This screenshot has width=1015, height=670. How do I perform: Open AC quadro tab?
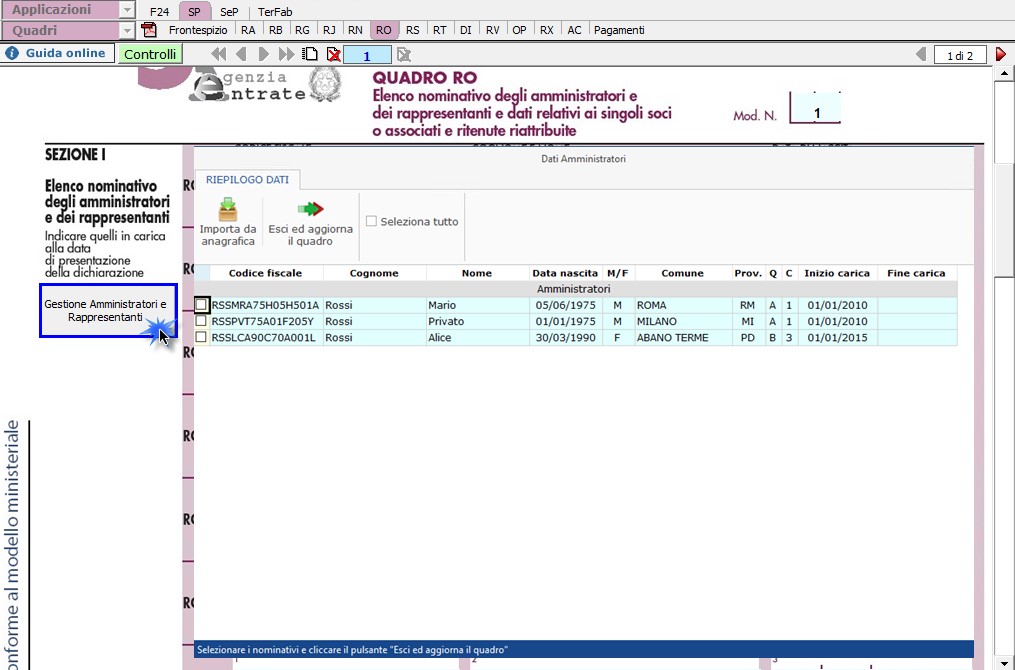click(574, 30)
